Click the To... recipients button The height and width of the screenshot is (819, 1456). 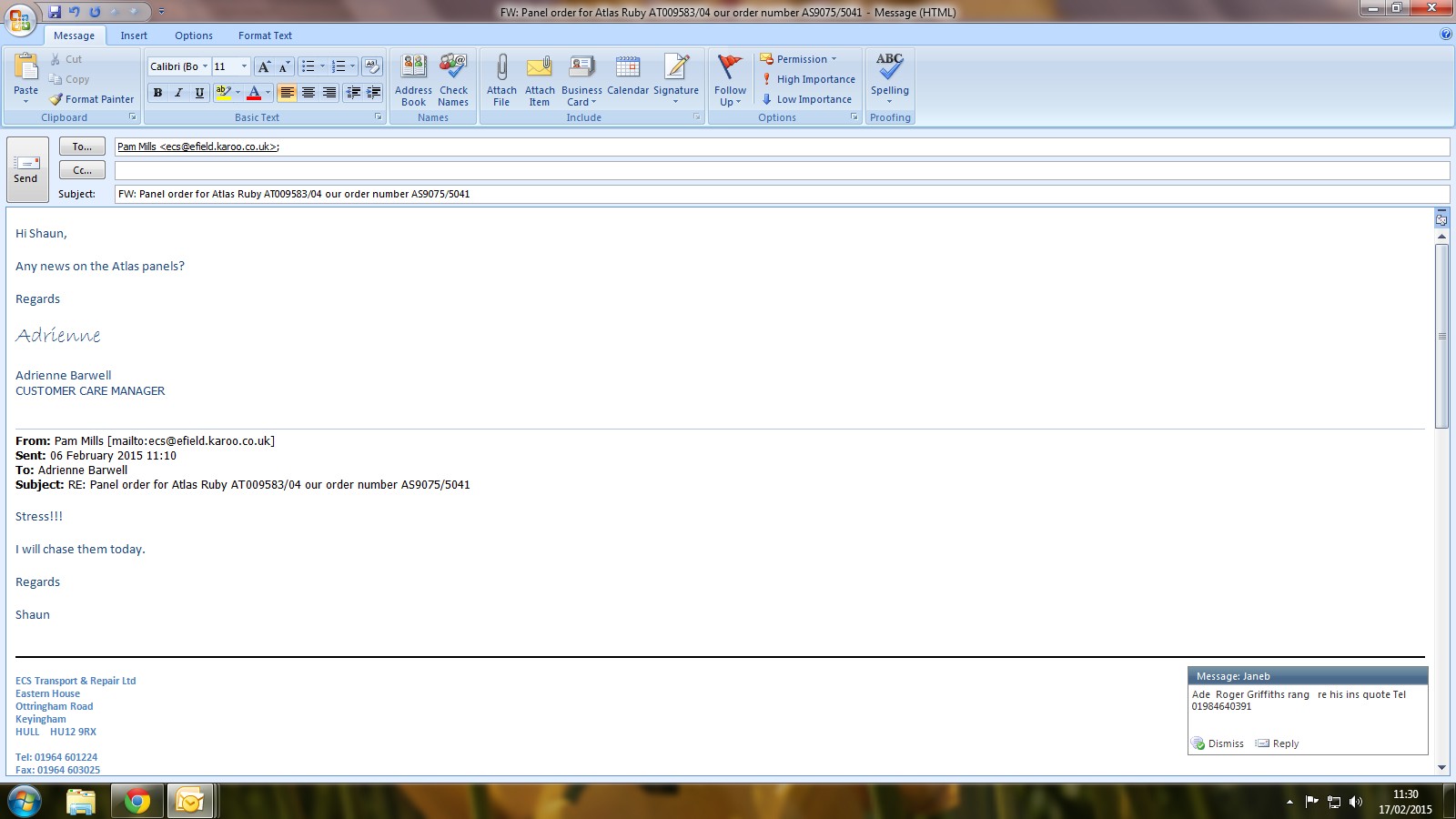(x=82, y=147)
